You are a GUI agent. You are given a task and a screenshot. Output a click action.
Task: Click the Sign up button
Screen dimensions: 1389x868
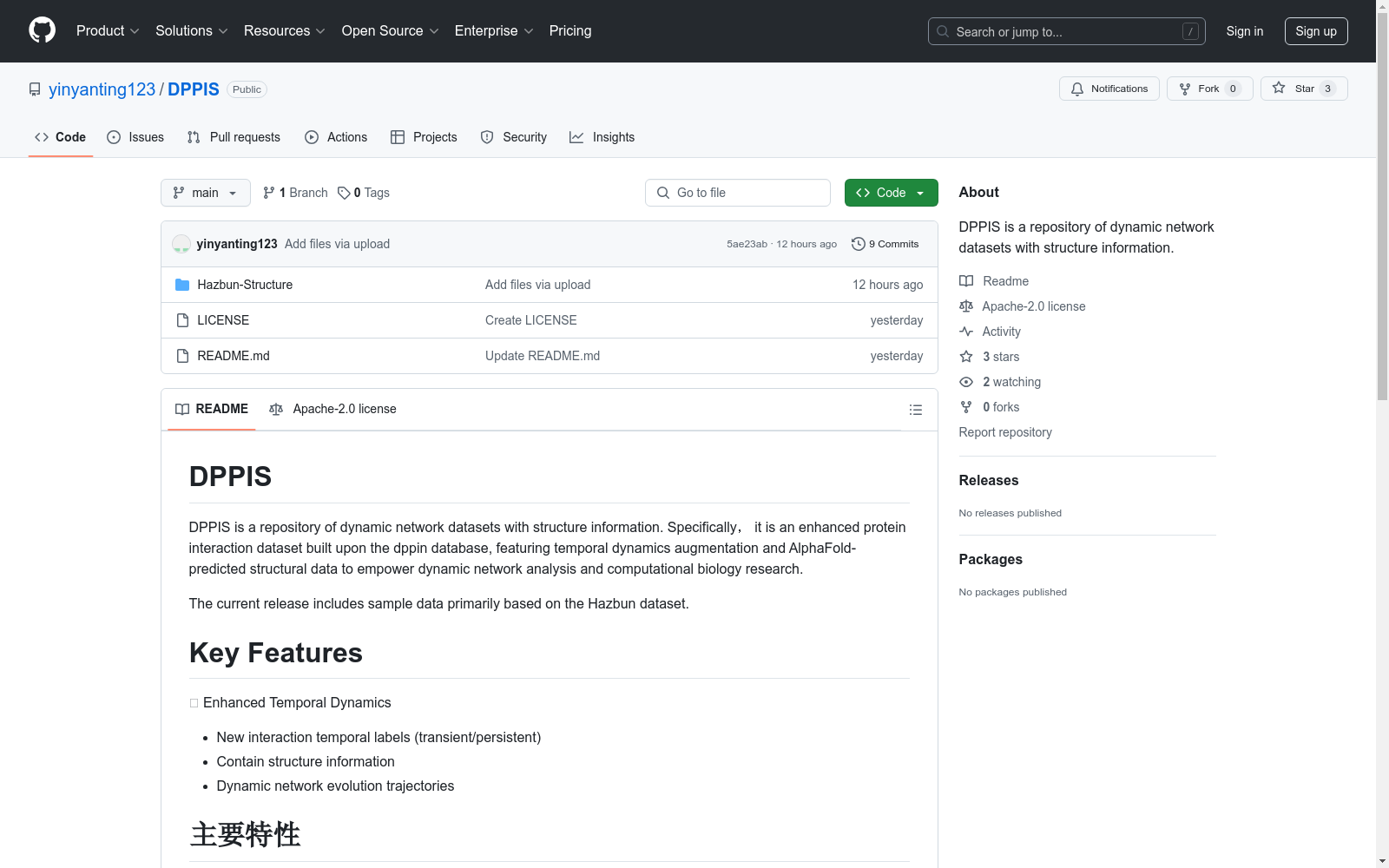(1316, 31)
